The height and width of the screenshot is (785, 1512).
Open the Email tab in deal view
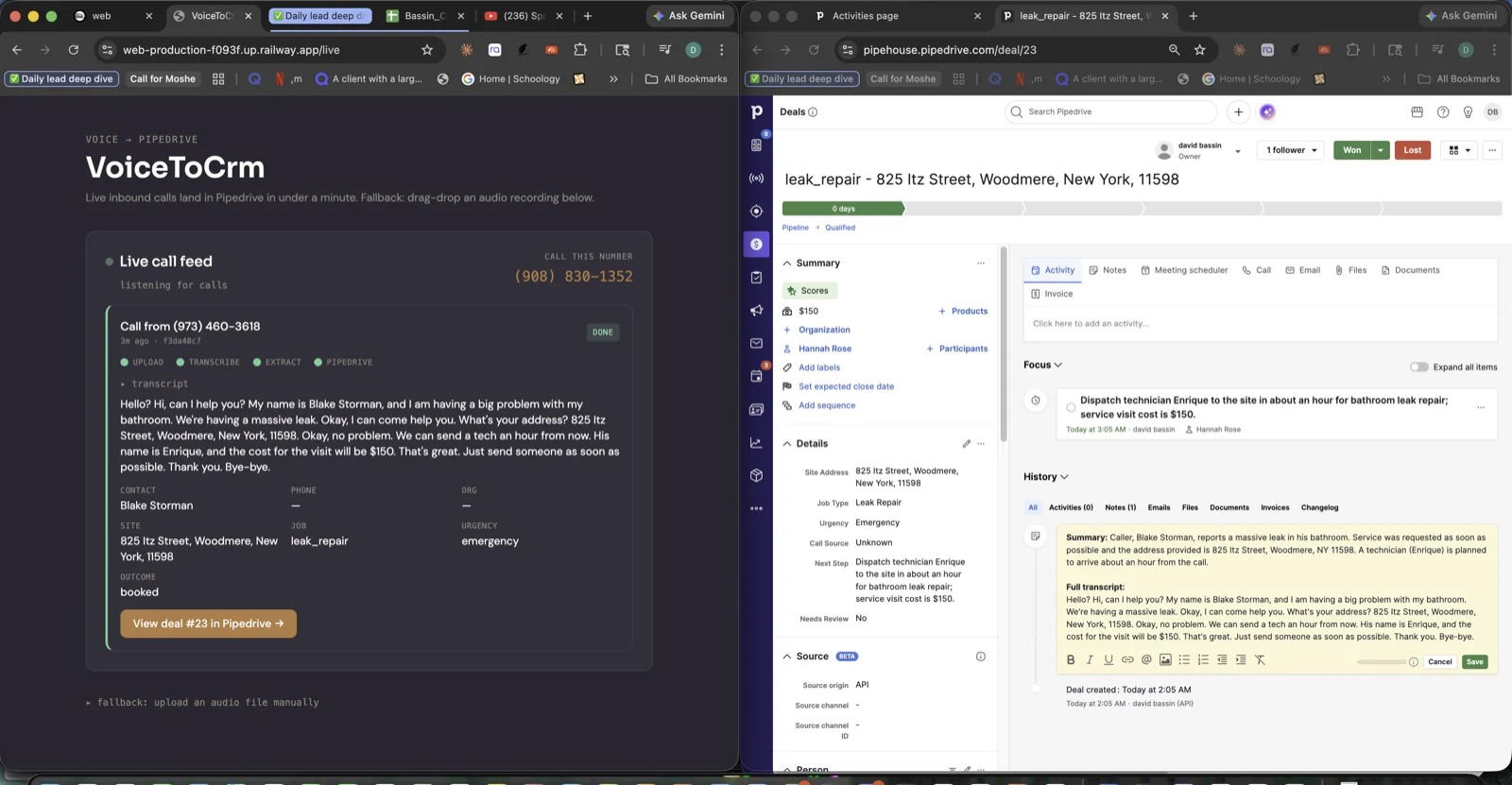1302,270
